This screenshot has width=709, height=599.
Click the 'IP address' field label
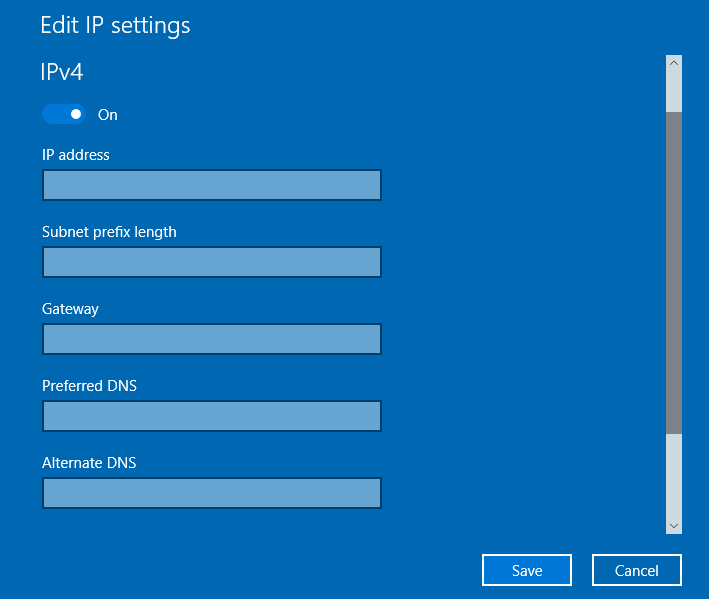click(x=76, y=155)
